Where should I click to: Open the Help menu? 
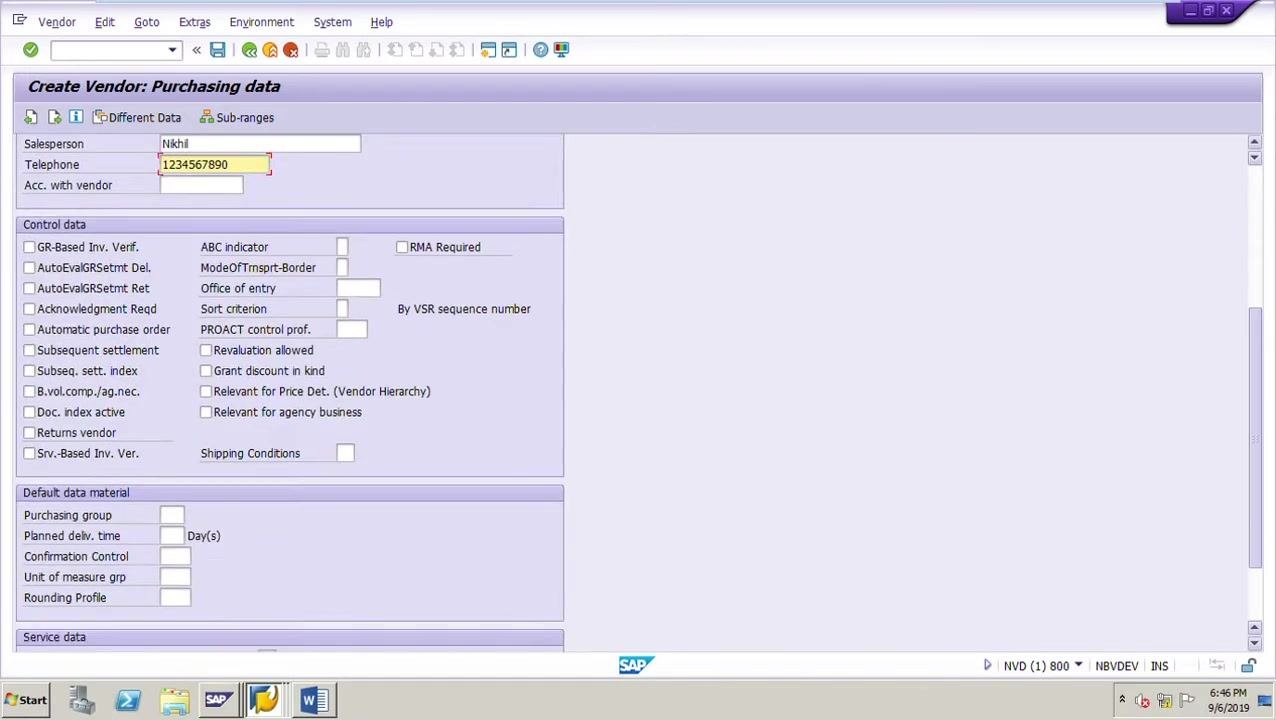tap(381, 22)
